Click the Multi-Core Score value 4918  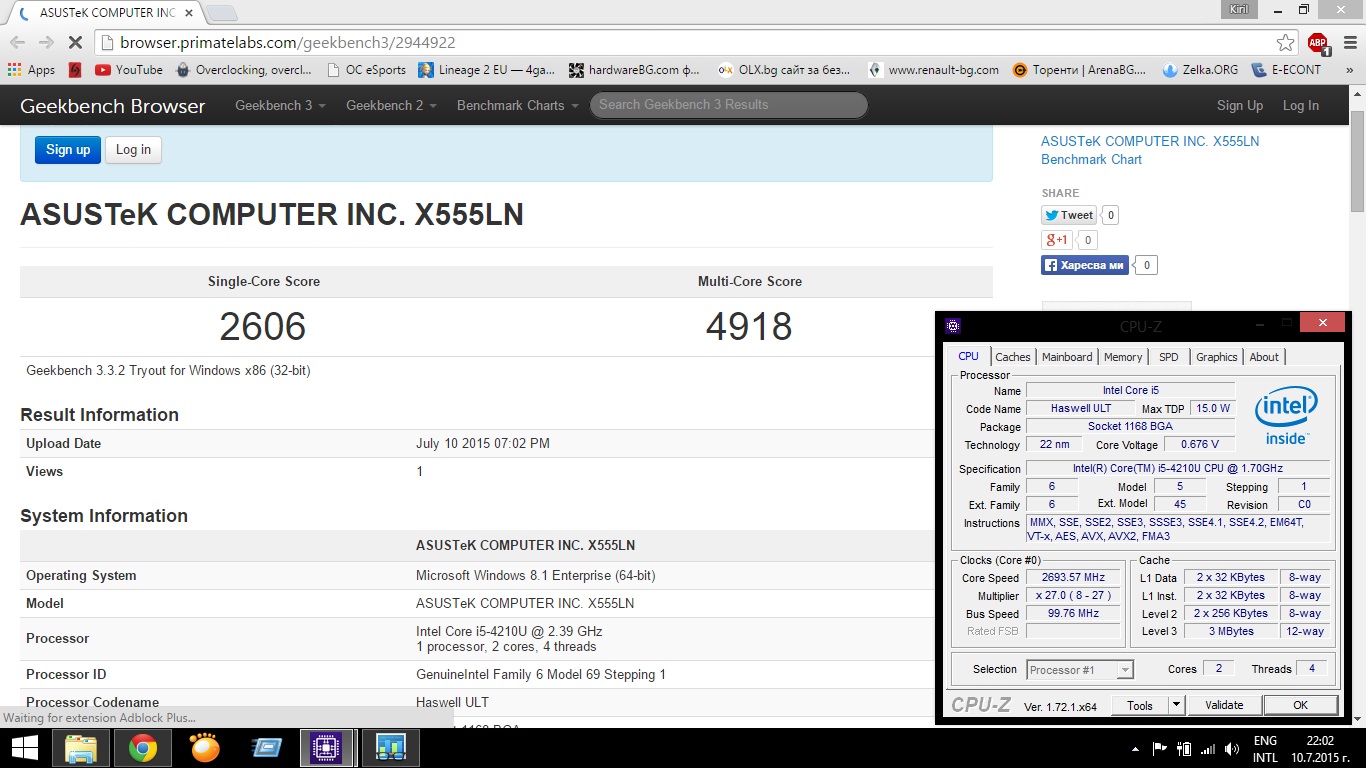pos(749,327)
